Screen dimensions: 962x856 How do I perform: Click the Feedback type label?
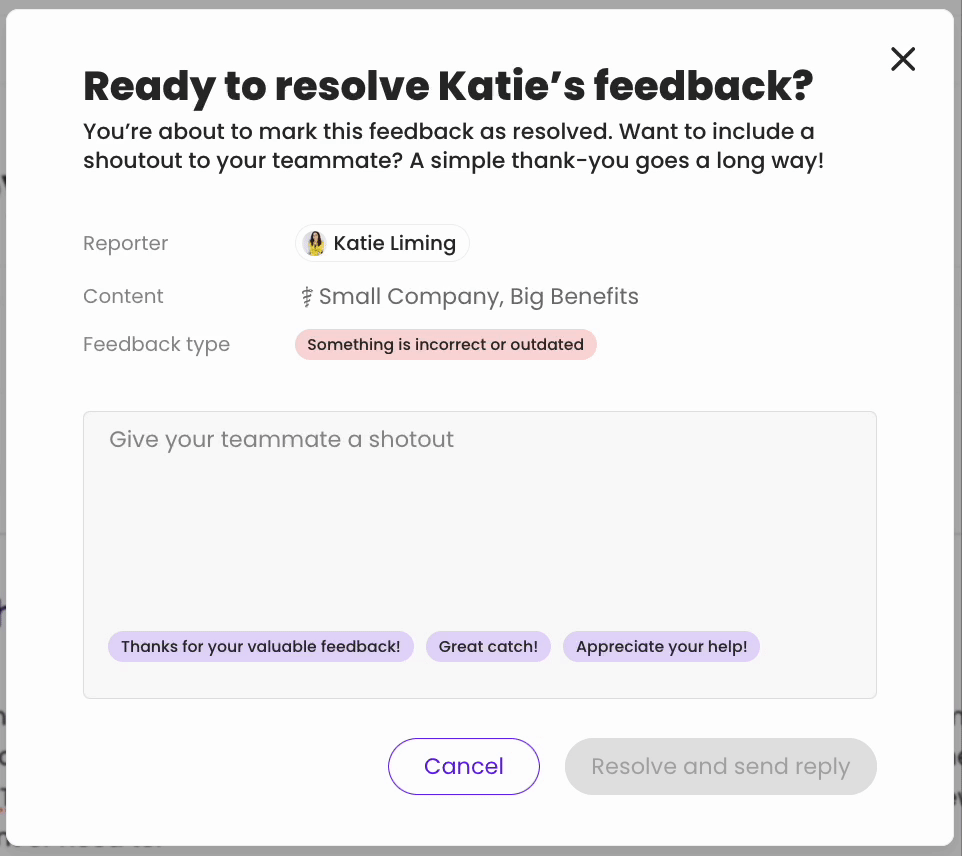point(156,345)
